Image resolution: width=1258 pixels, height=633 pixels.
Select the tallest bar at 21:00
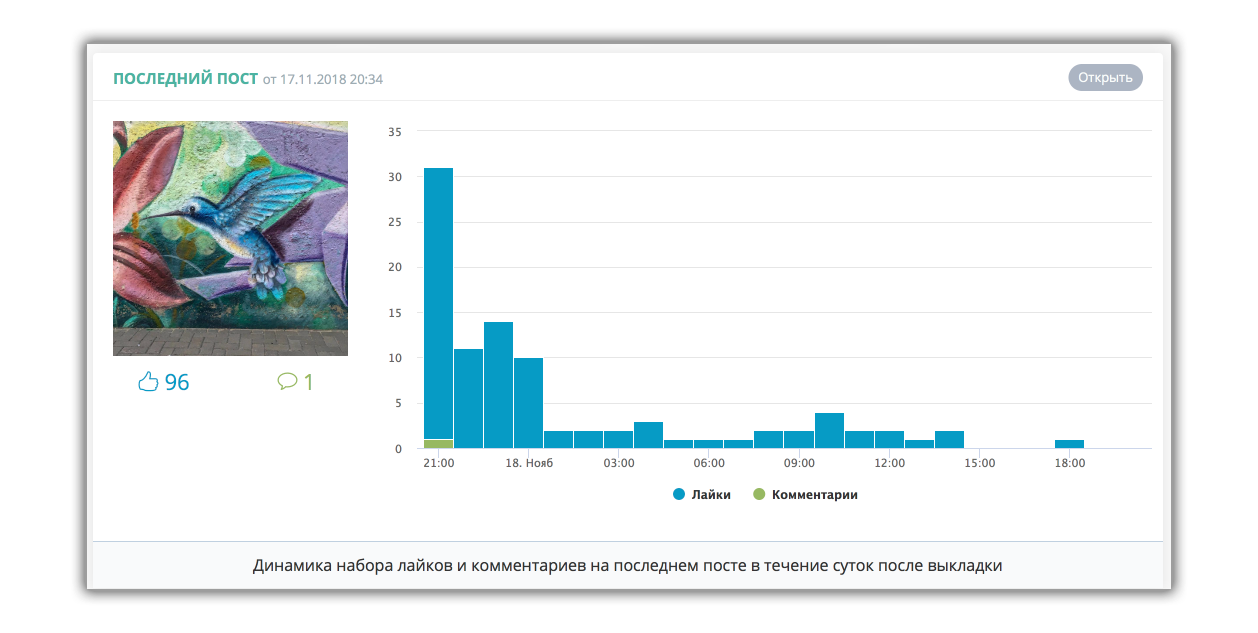pos(438,304)
